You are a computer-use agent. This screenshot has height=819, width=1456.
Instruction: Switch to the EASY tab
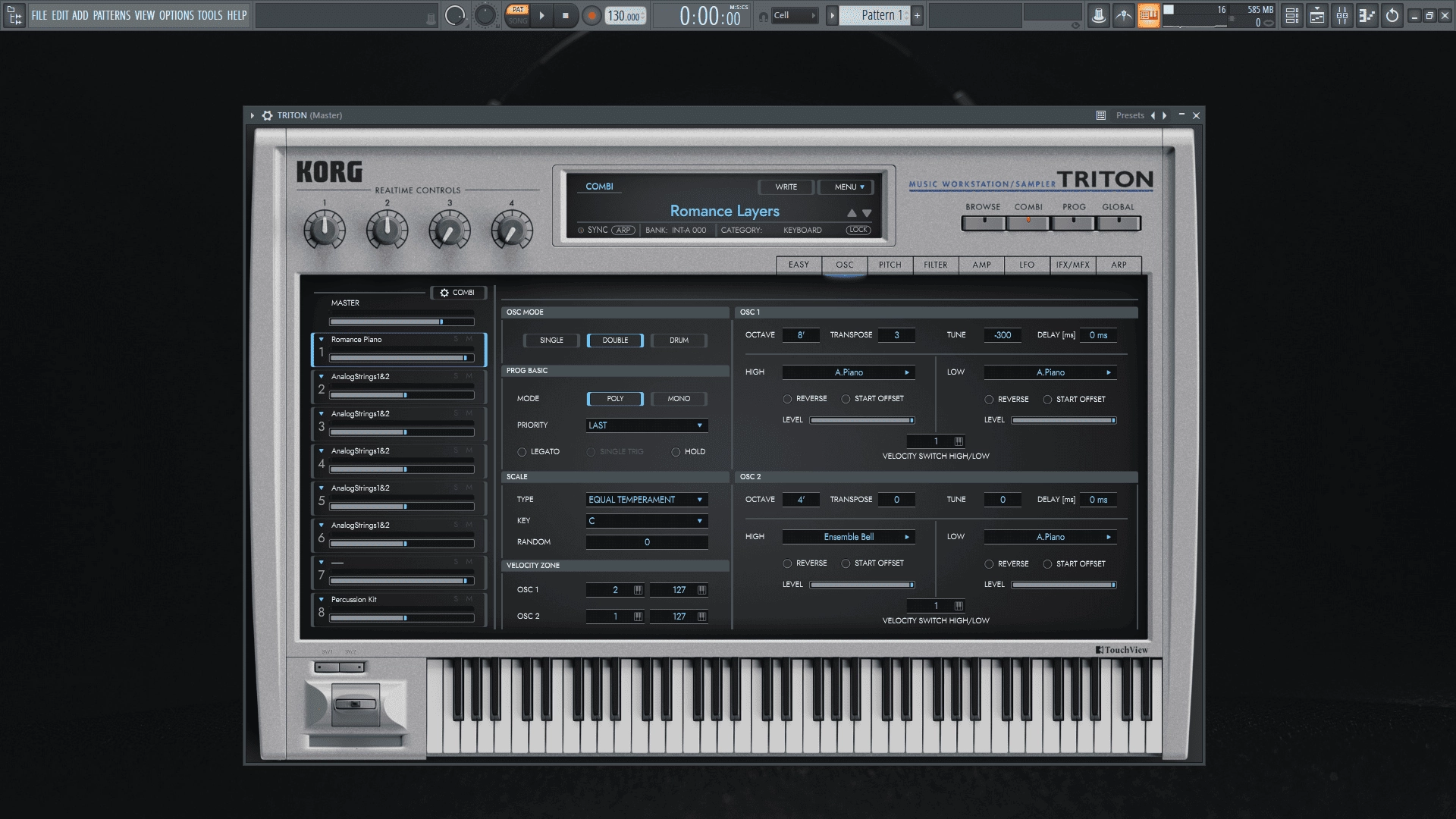(x=799, y=265)
